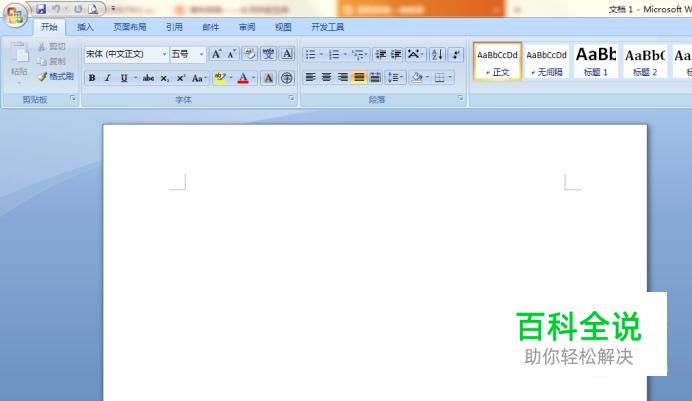The image size is (692, 401).
Task: Open underline style dropdown arrow
Action: point(135,78)
